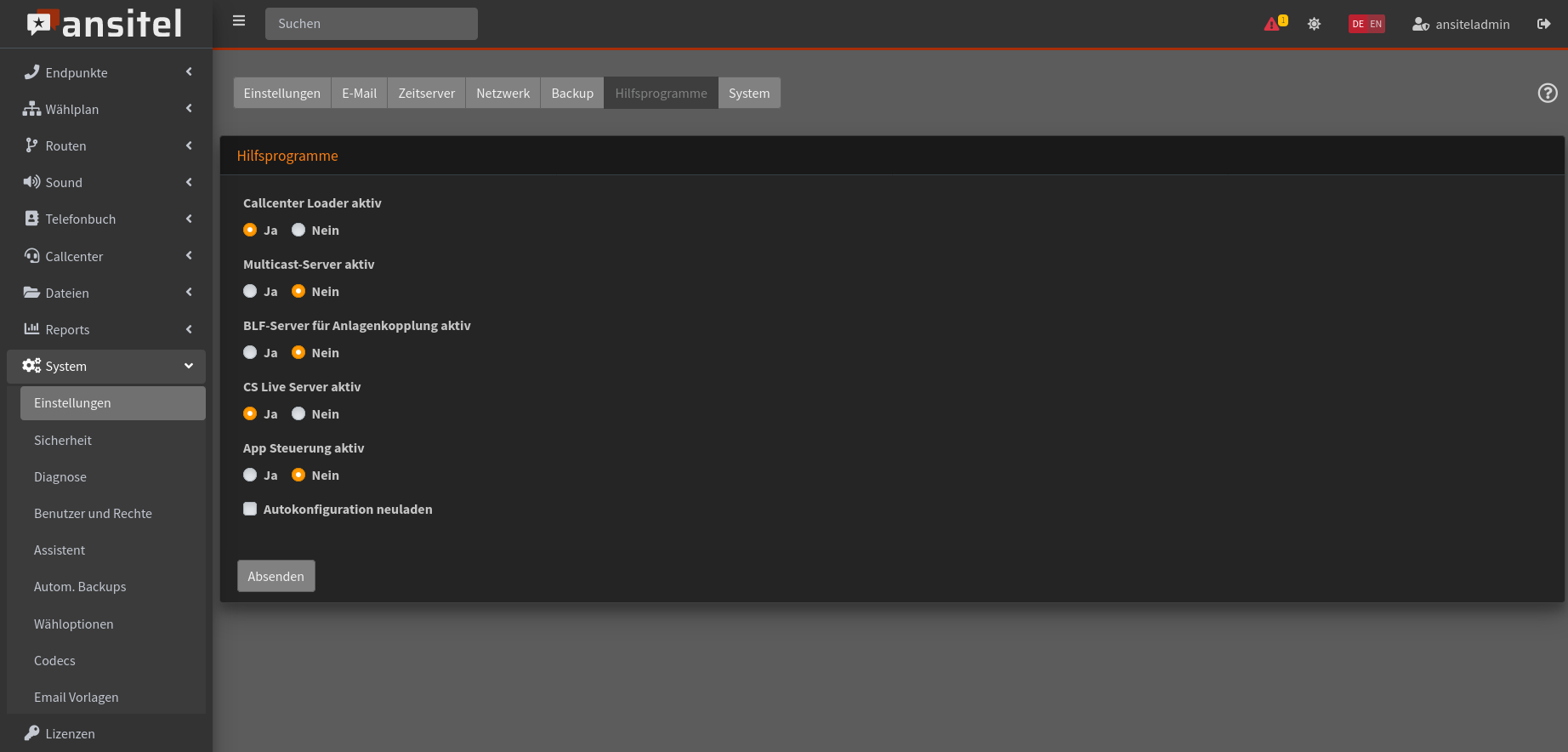Open the Backup tab
The image size is (1568, 752).
[572, 93]
